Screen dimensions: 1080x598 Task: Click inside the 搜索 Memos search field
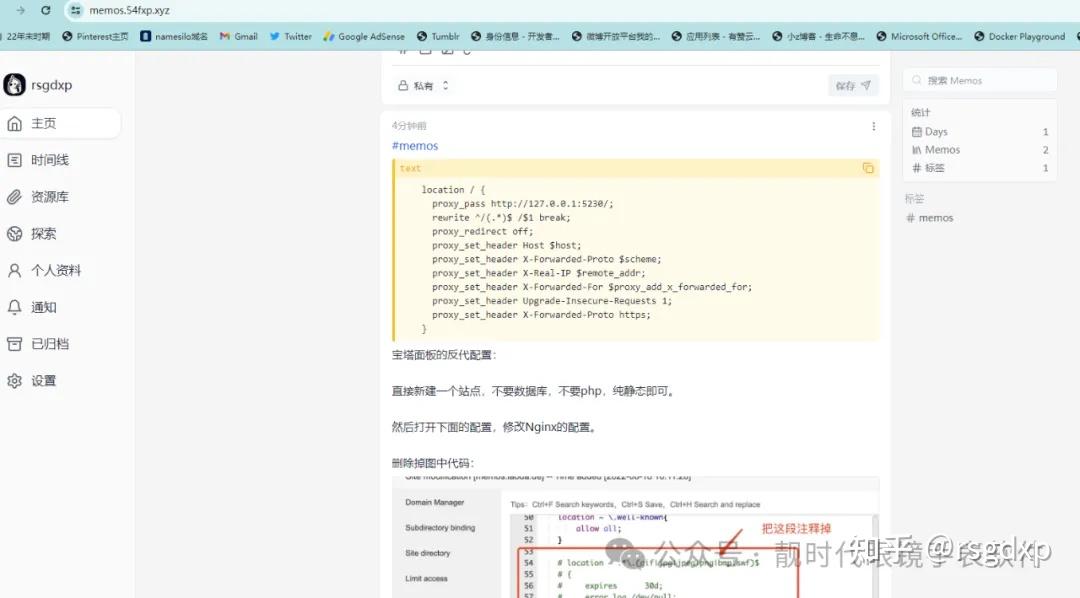tap(979, 79)
